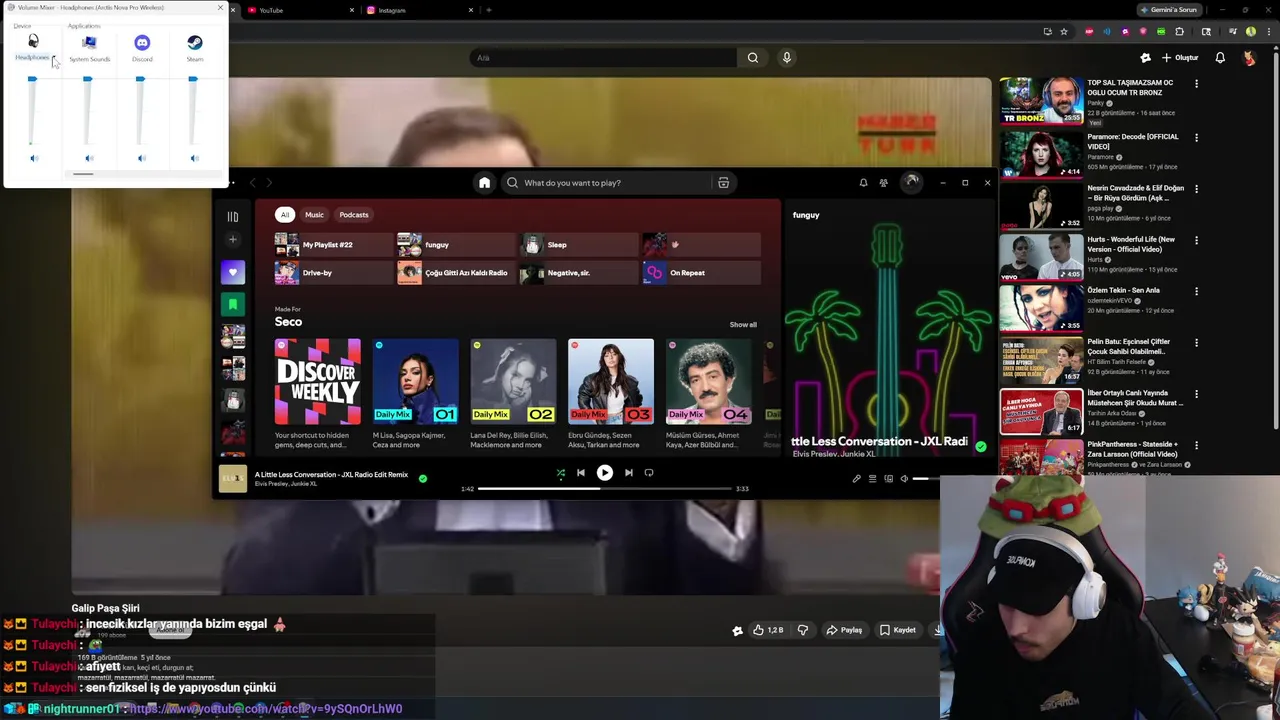This screenshot has width=1280, height=720.
Task: Bookmark page with star icon
Action: coord(1064,32)
